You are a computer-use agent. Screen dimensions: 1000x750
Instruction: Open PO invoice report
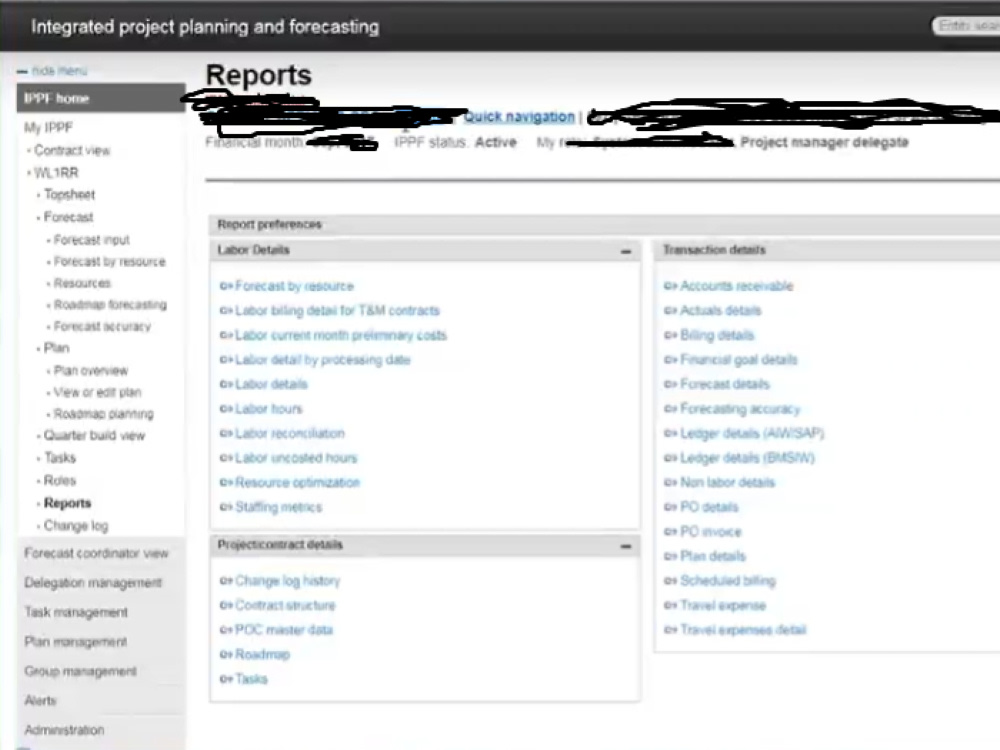(710, 531)
